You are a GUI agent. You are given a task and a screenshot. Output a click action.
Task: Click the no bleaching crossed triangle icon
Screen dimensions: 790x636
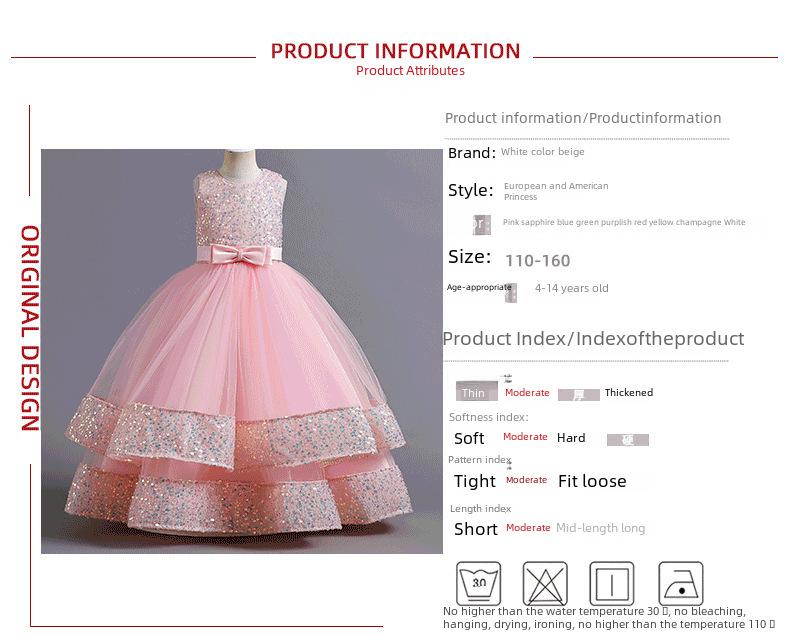(545, 583)
